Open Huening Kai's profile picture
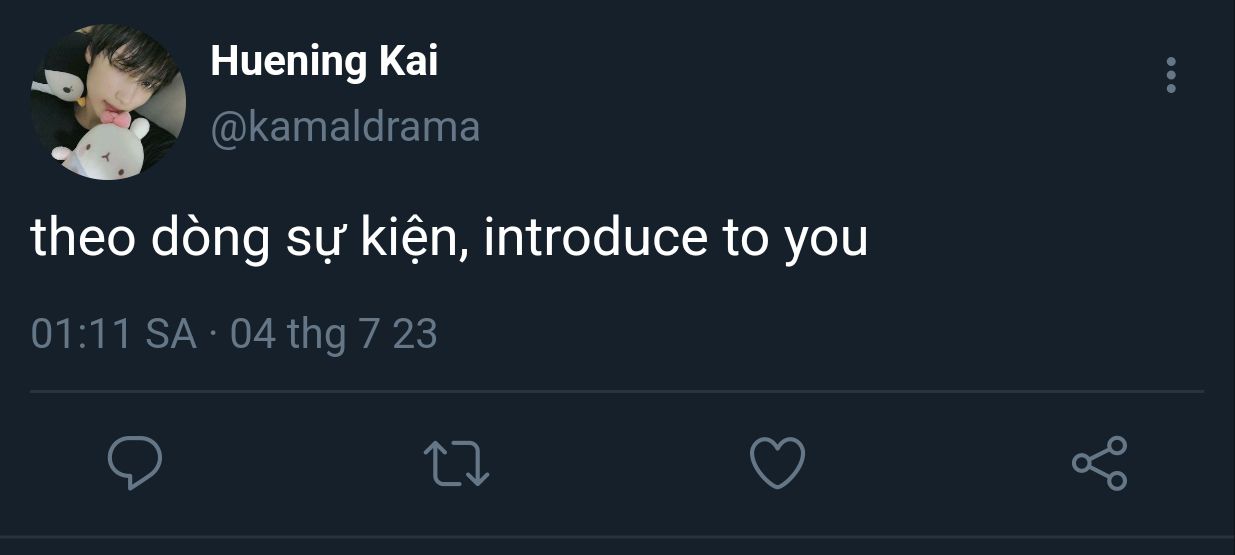Viewport: 1235px width, 555px height. pos(108,102)
